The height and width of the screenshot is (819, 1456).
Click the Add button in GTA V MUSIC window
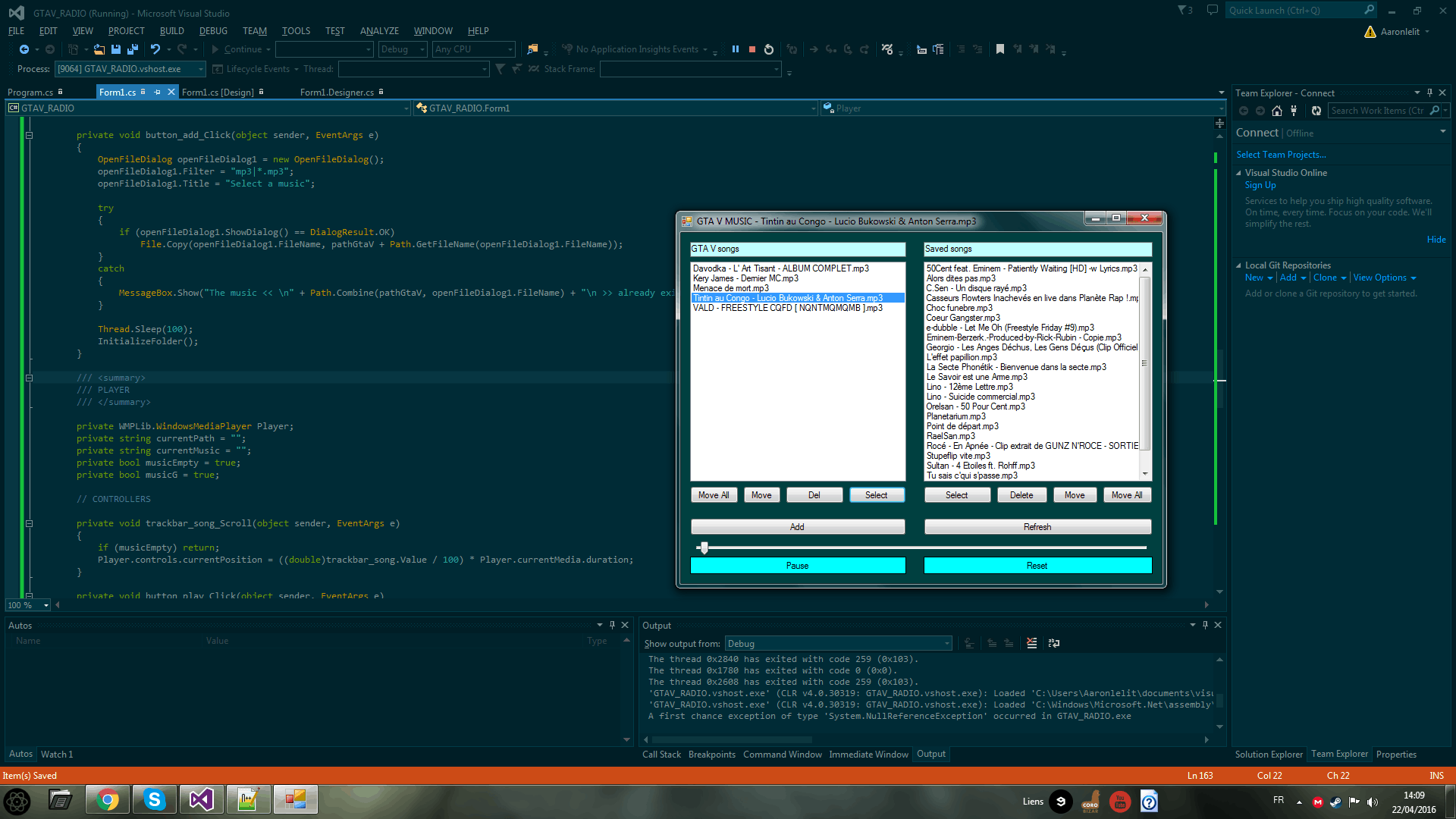coord(797,527)
